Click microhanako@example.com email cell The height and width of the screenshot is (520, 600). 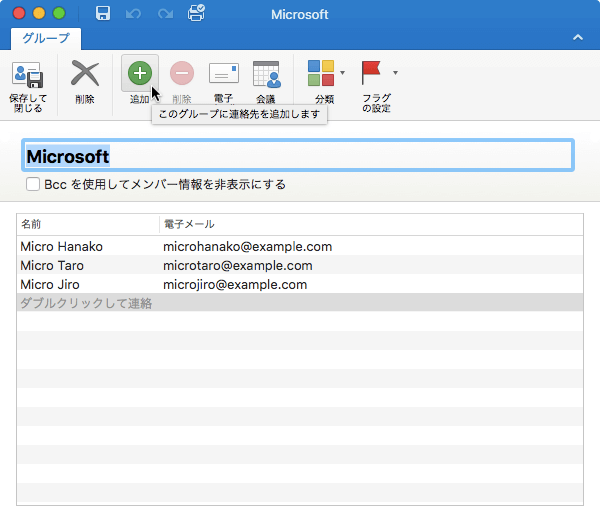[248, 246]
